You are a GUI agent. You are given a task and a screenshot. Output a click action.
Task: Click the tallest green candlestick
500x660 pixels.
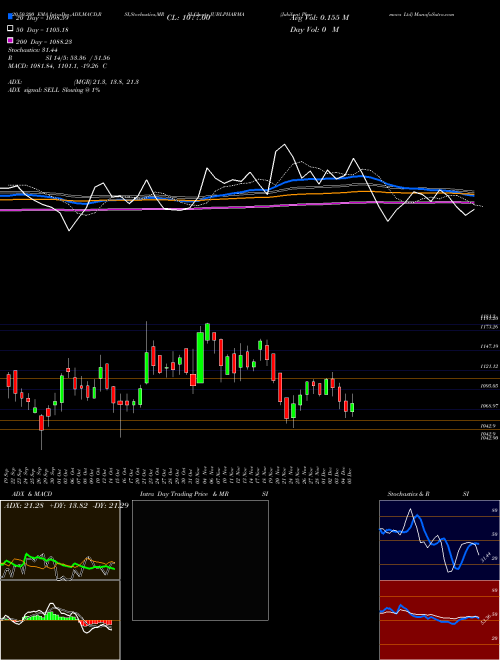pos(200,357)
